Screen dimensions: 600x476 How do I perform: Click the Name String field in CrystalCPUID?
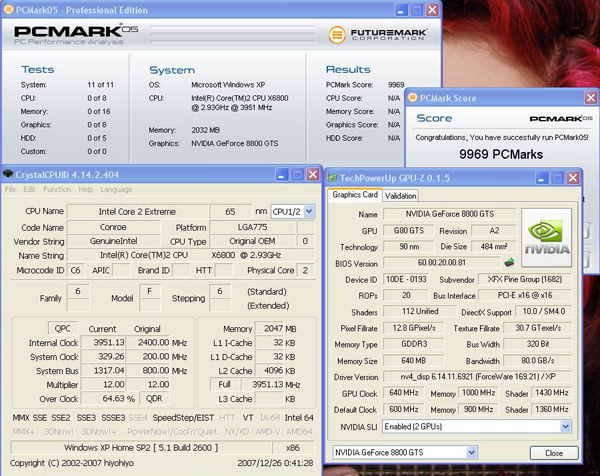pyautogui.click(x=191, y=255)
